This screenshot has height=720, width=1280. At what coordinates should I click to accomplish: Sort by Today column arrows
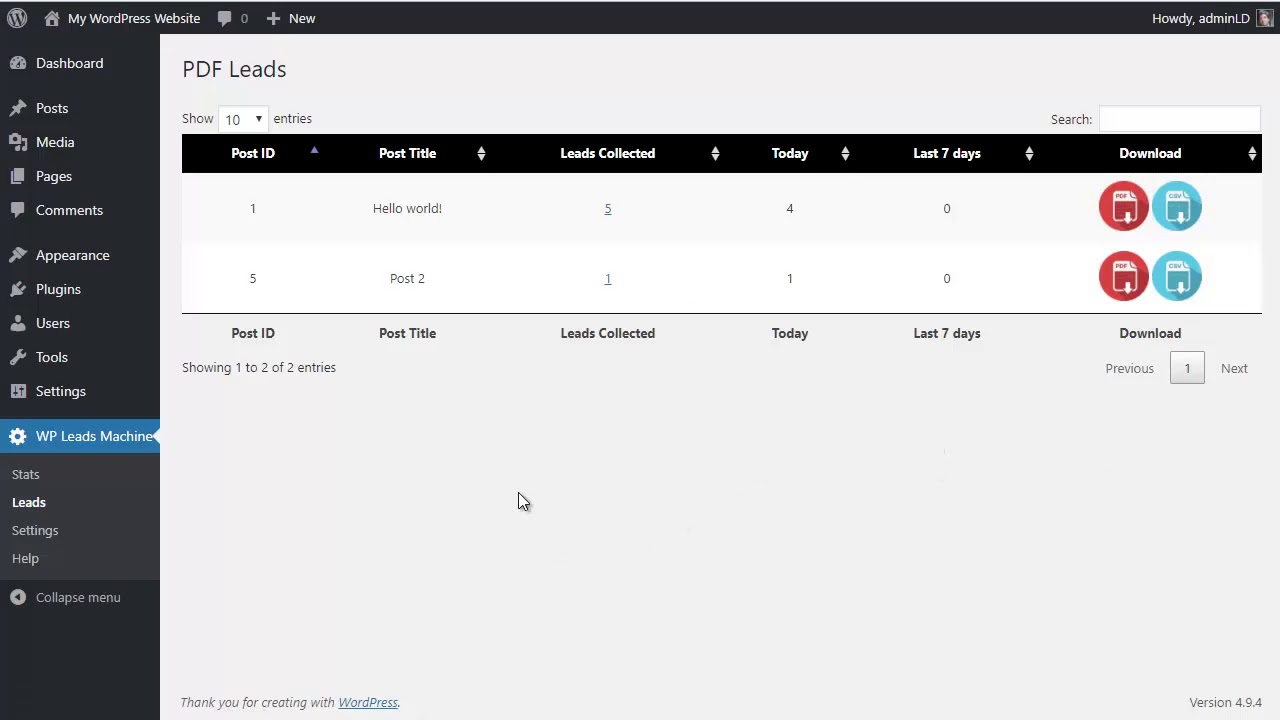point(845,153)
